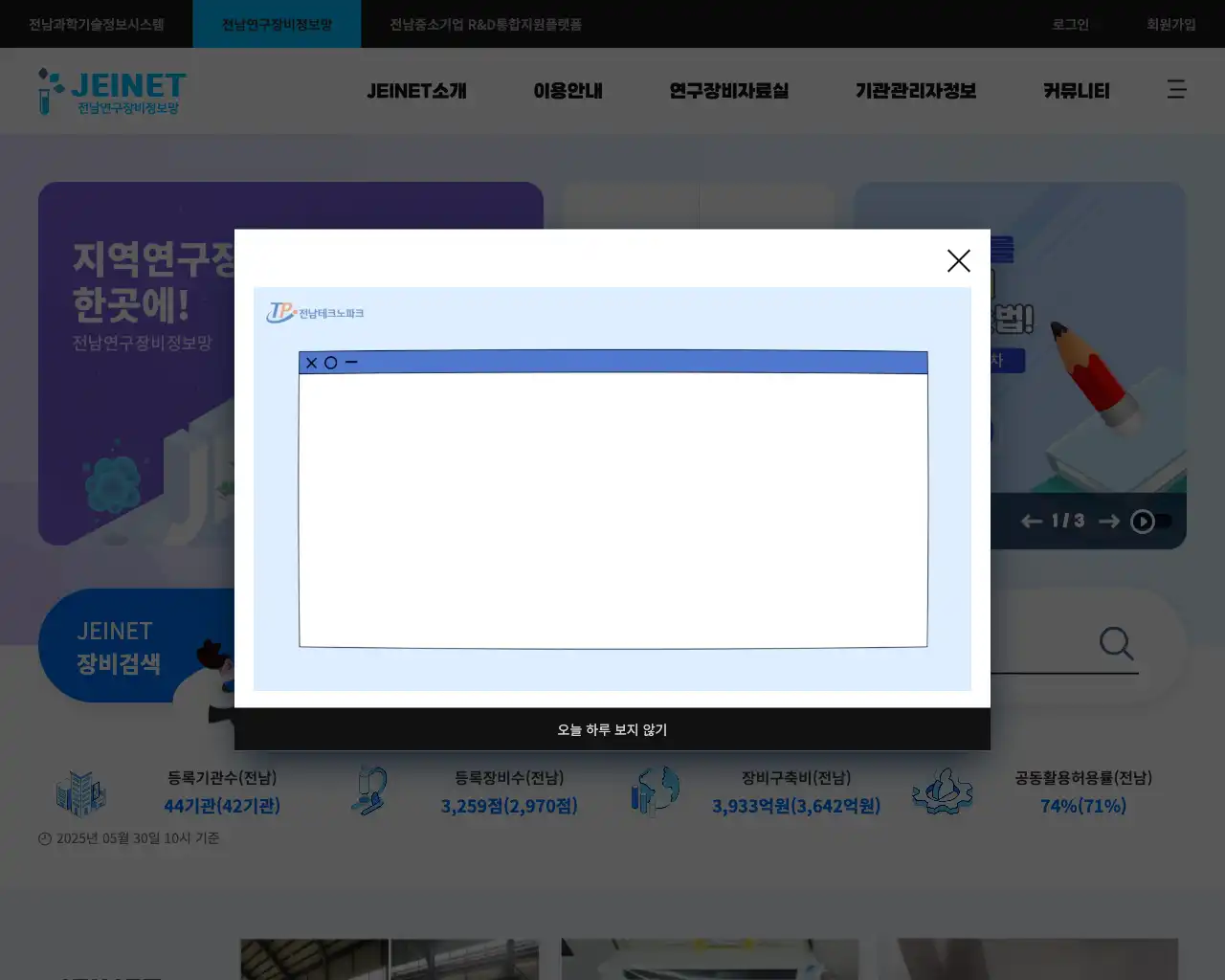This screenshot has width=1225, height=980.
Task: Click the search magnifier icon
Action: coord(1116,644)
